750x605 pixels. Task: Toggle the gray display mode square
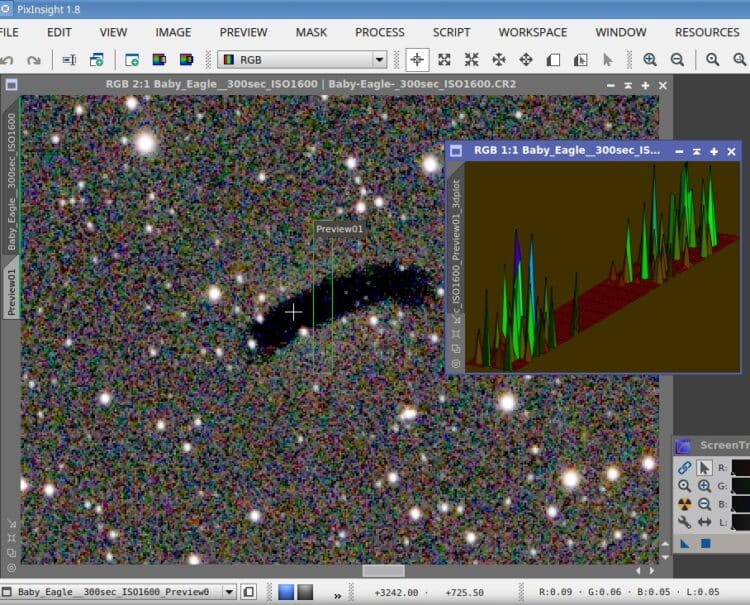(305, 592)
